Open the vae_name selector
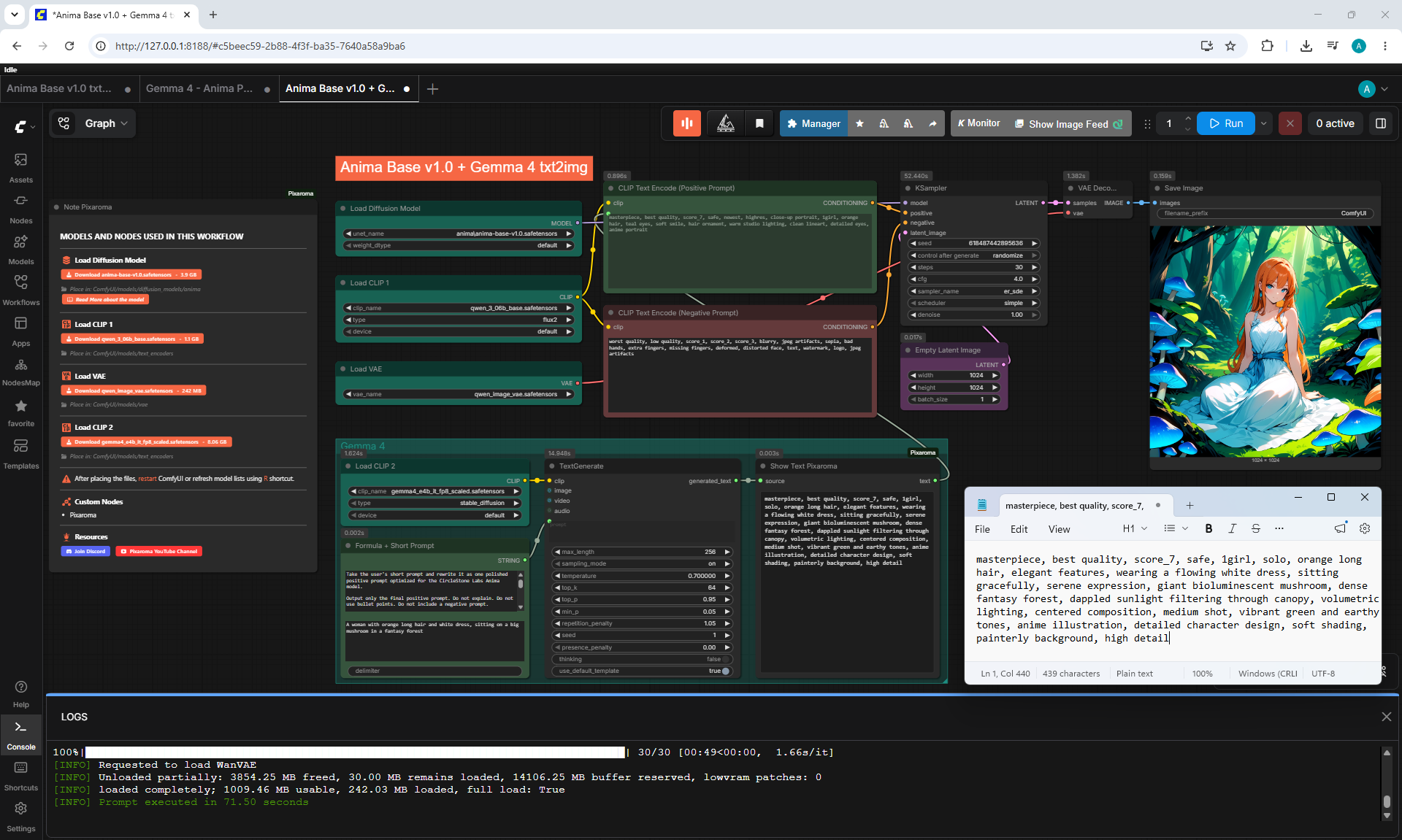Viewport: 1402px width, 840px height. pyautogui.click(x=459, y=394)
